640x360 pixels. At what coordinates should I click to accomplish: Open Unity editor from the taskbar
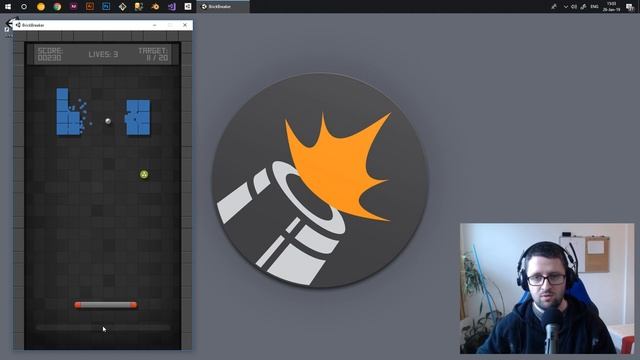pos(188,7)
